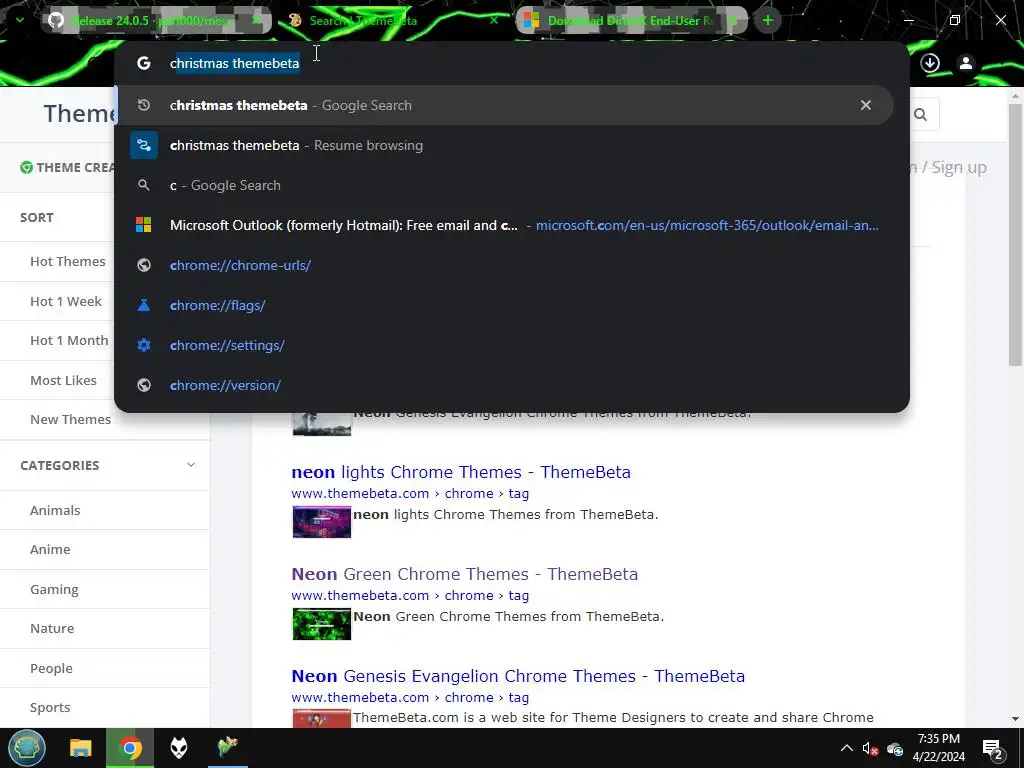Image resolution: width=1024 pixels, height=768 pixels.
Task: Open 'Neon Genesis Evangelion Chrome Themes' result title
Action: coord(518,676)
